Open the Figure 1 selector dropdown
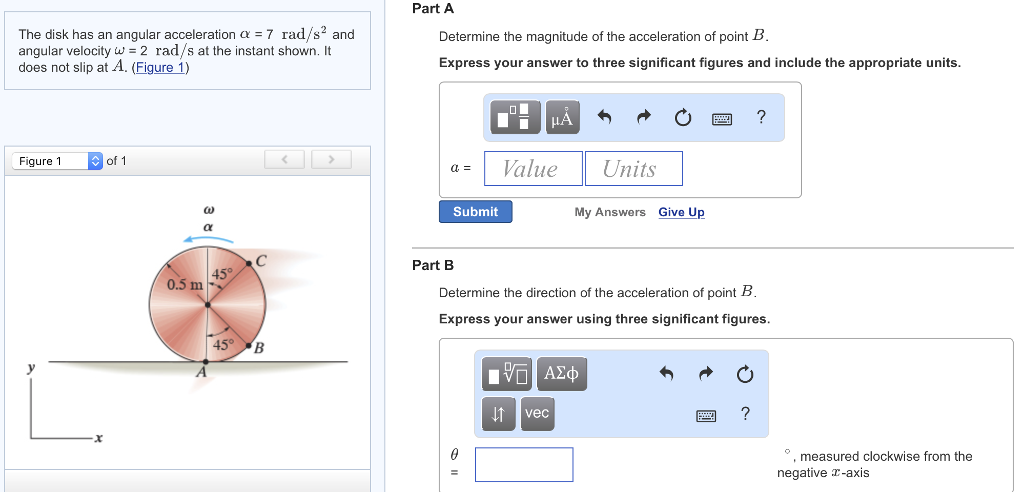The width and height of the screenshot is (1024, 492). click(58, 161)
